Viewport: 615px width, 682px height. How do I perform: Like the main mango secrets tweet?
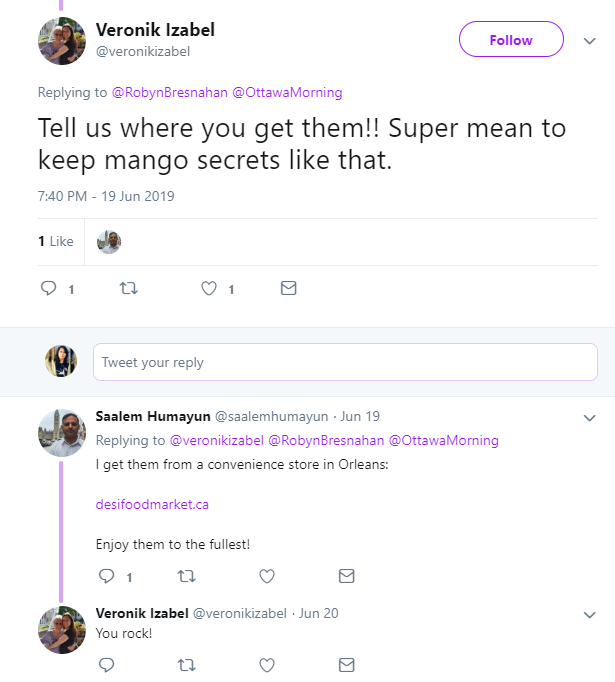click(209, 289)
